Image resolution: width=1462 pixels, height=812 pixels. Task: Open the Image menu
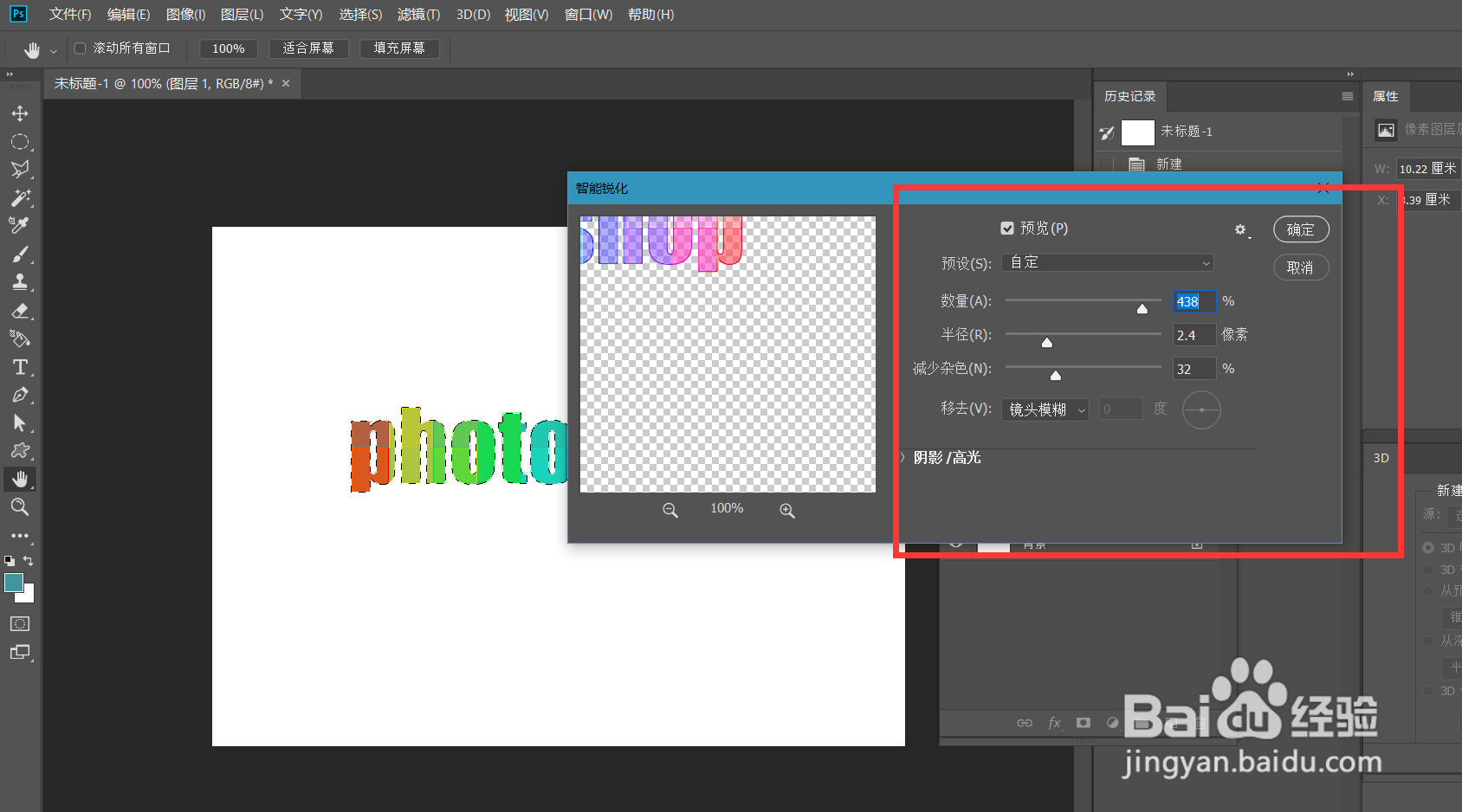[185, 15]
